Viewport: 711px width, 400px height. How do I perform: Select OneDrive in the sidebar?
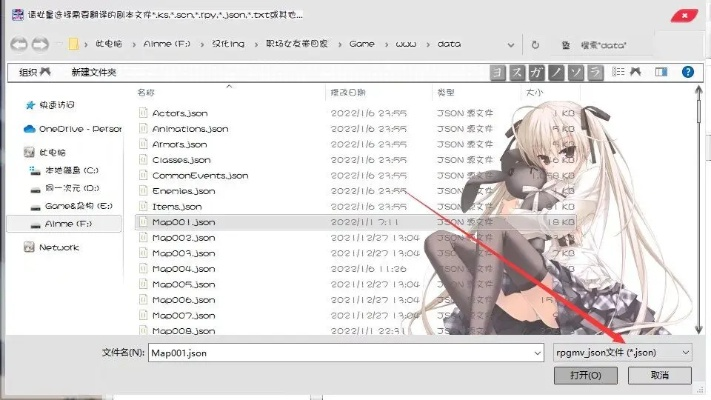[x=75, y=129]
